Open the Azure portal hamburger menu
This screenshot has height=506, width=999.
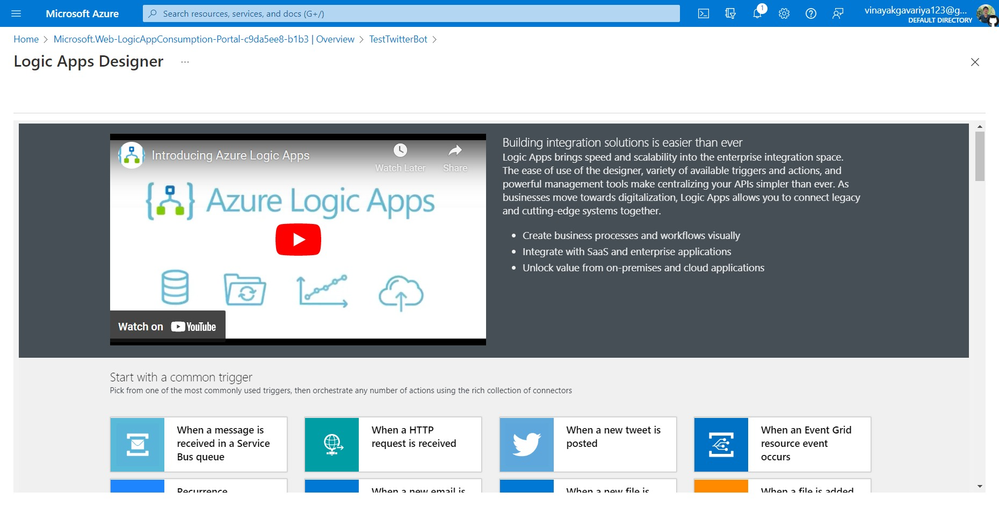click(16, 13)
